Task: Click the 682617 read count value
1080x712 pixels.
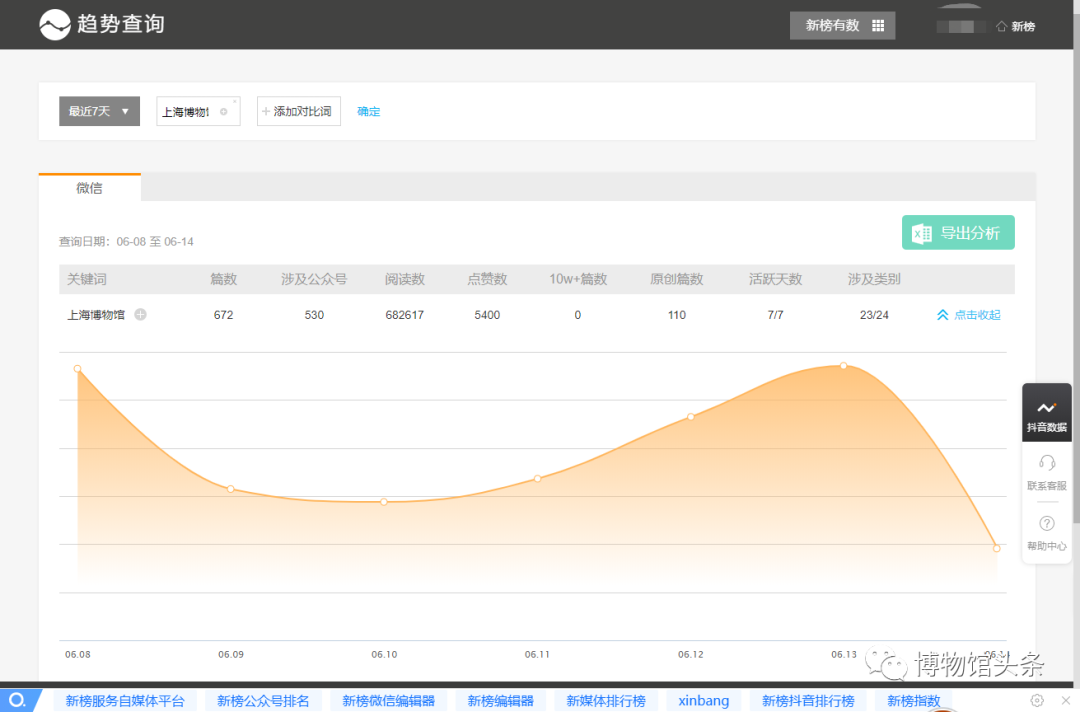Action: pos(405,315)
